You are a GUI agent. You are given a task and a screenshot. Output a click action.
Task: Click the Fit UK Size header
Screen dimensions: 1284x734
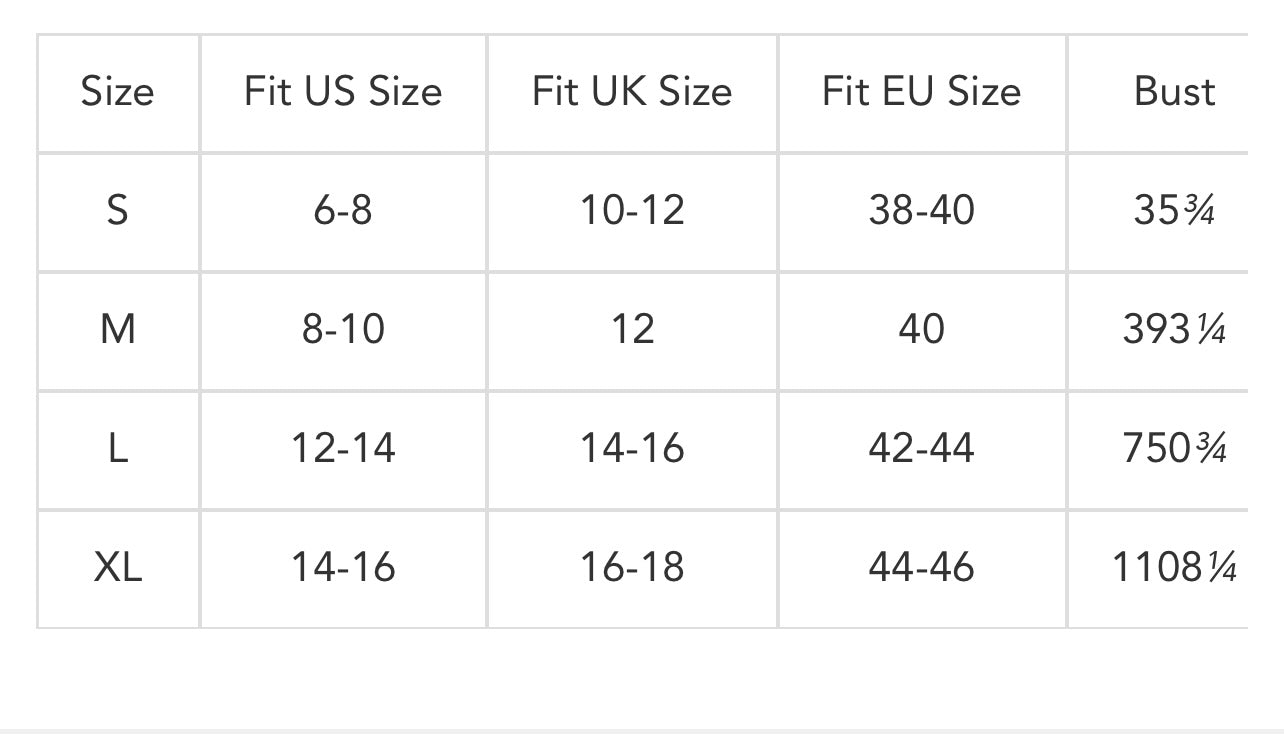click(632, 92)
